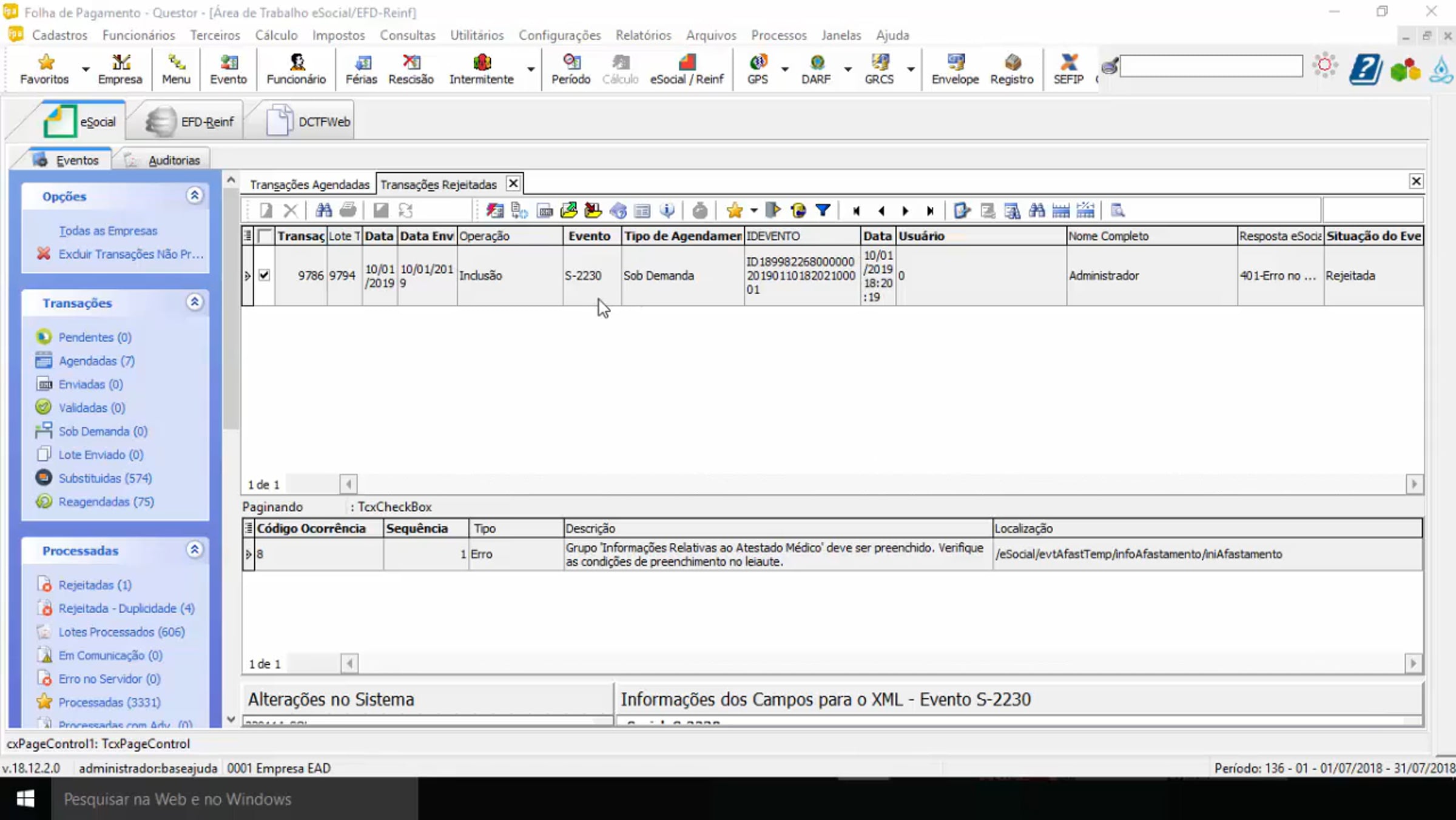Image resolution: width=1456 pixels, height=820 pixels.
Task: Toggle the select-all checkbox in grid header
Action: 265,236
